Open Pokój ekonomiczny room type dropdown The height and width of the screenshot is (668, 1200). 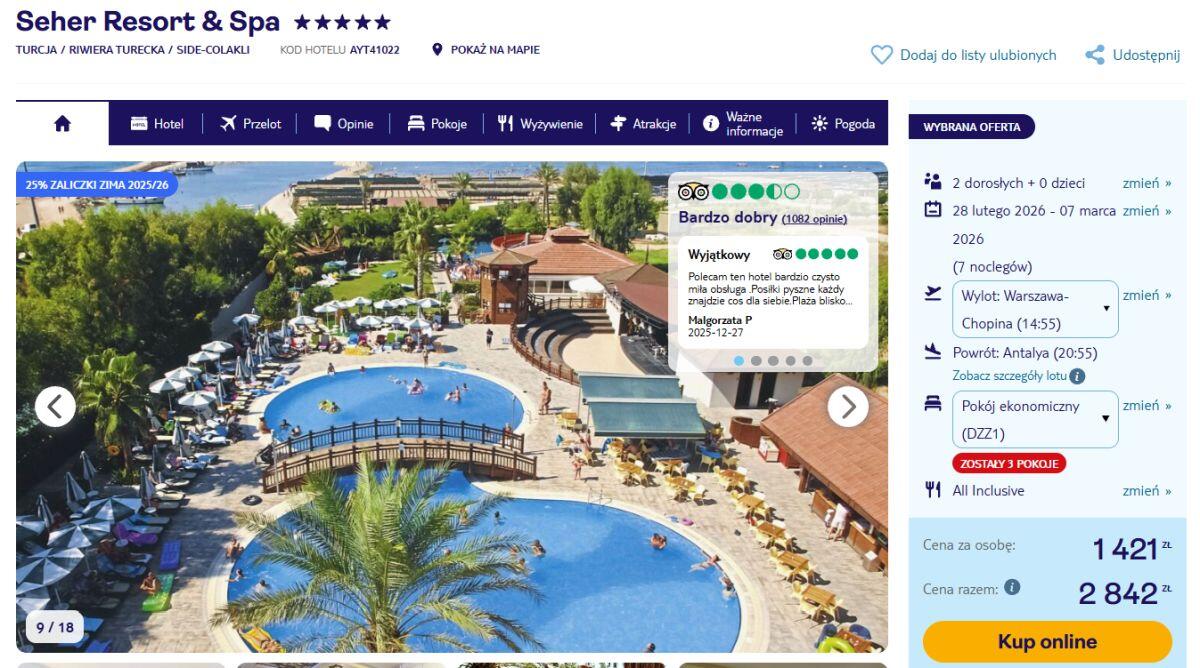pyautogui.click(x=1035, y=419)
